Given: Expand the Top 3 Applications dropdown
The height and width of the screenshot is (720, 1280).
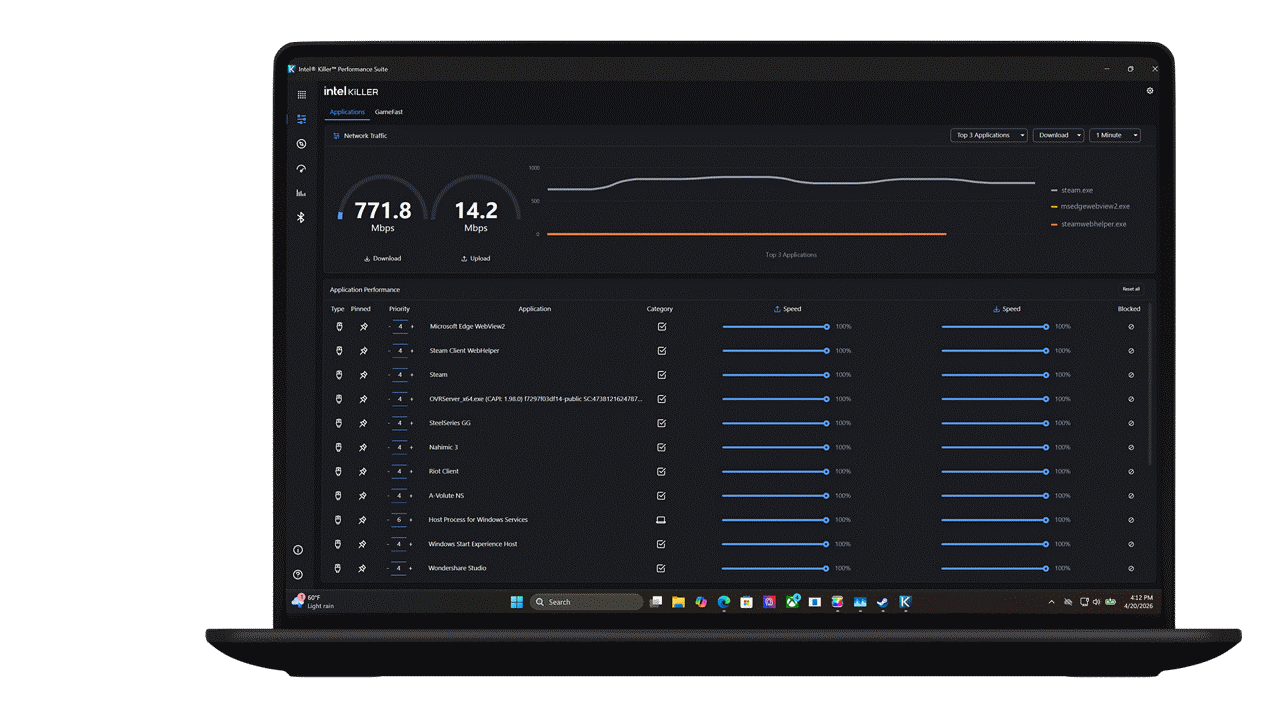Looking at the screenshot, I should coord(989,135).
